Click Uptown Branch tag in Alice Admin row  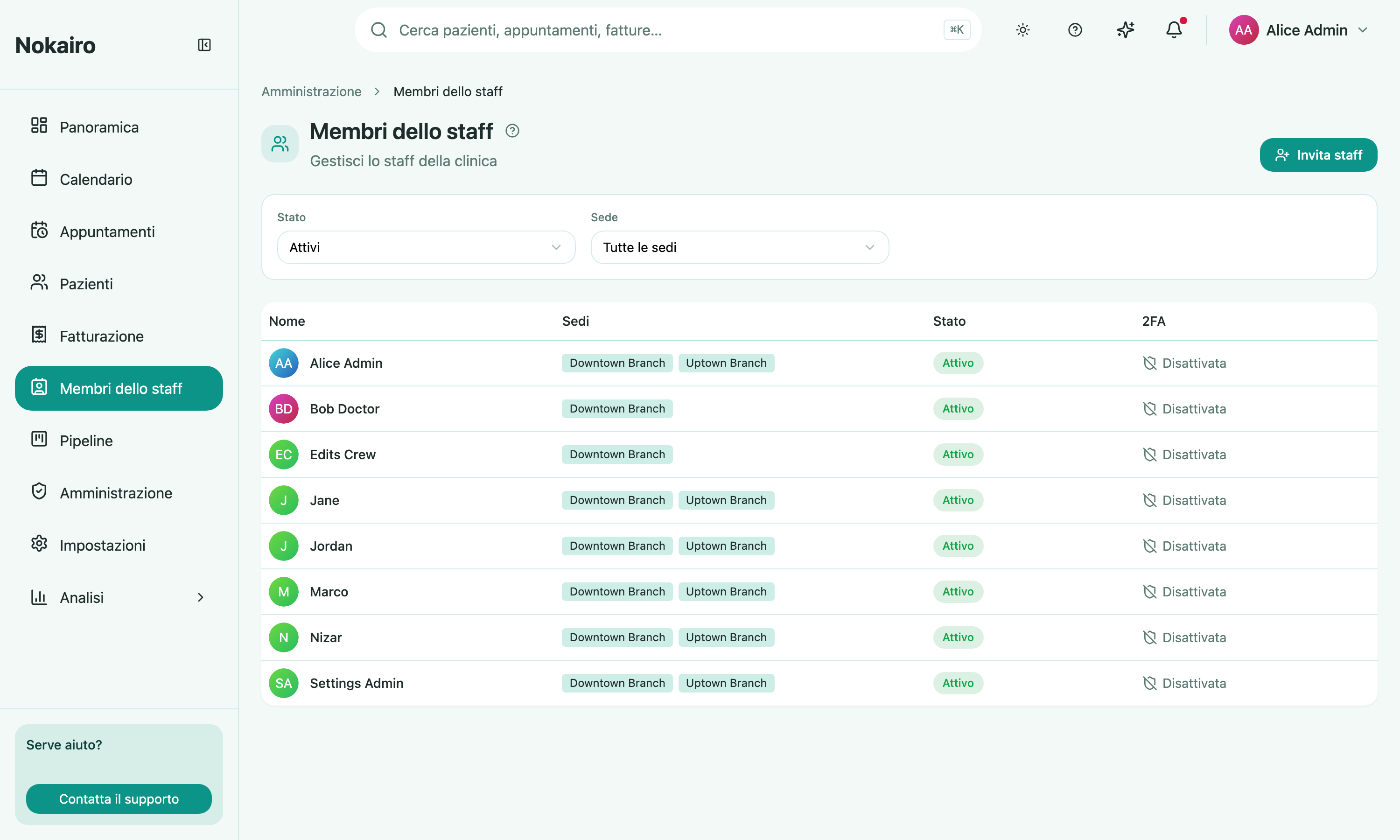[x=726, y=363]
